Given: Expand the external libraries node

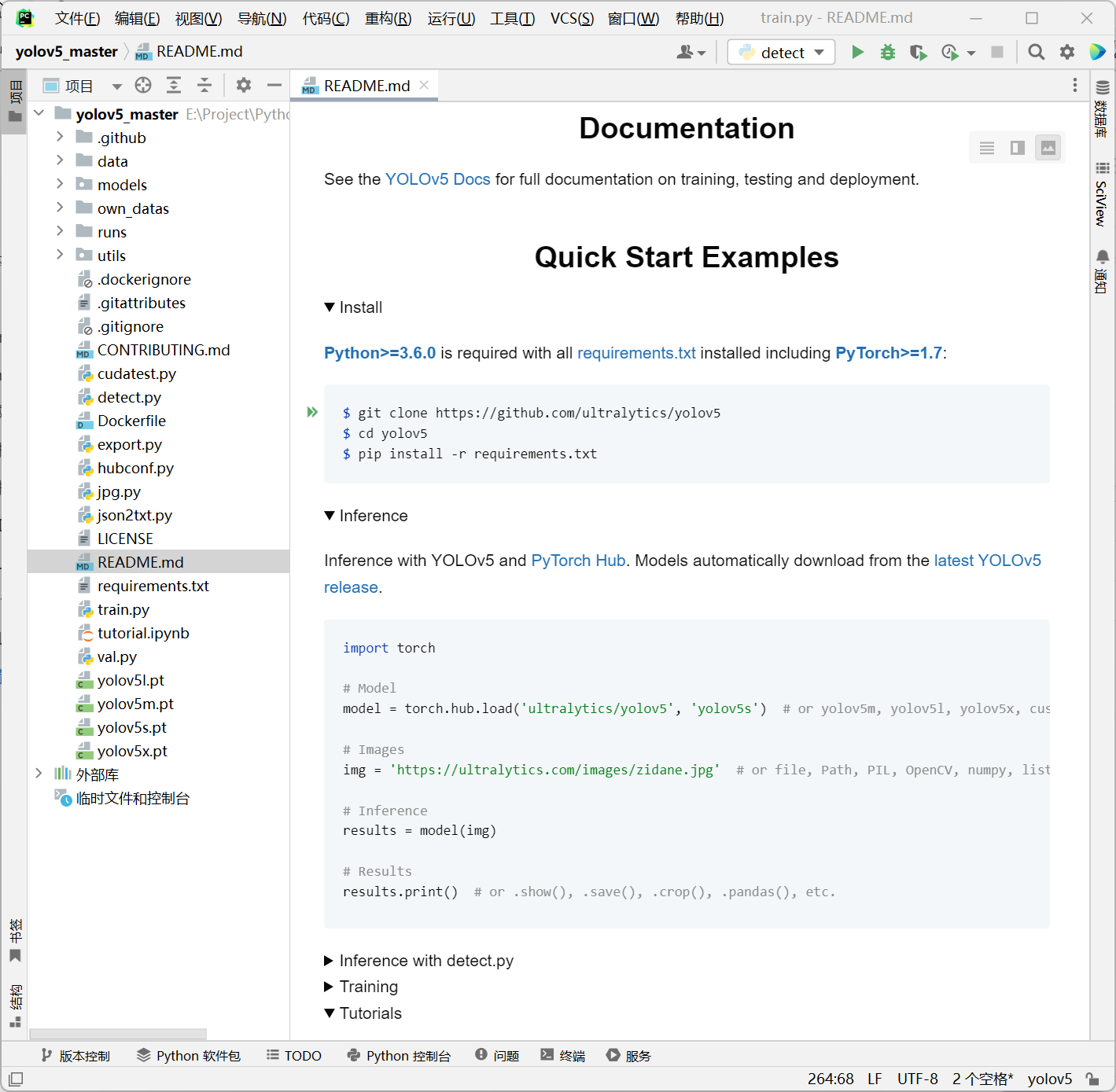Looking at the screenshot, I should tap(39, 774).
